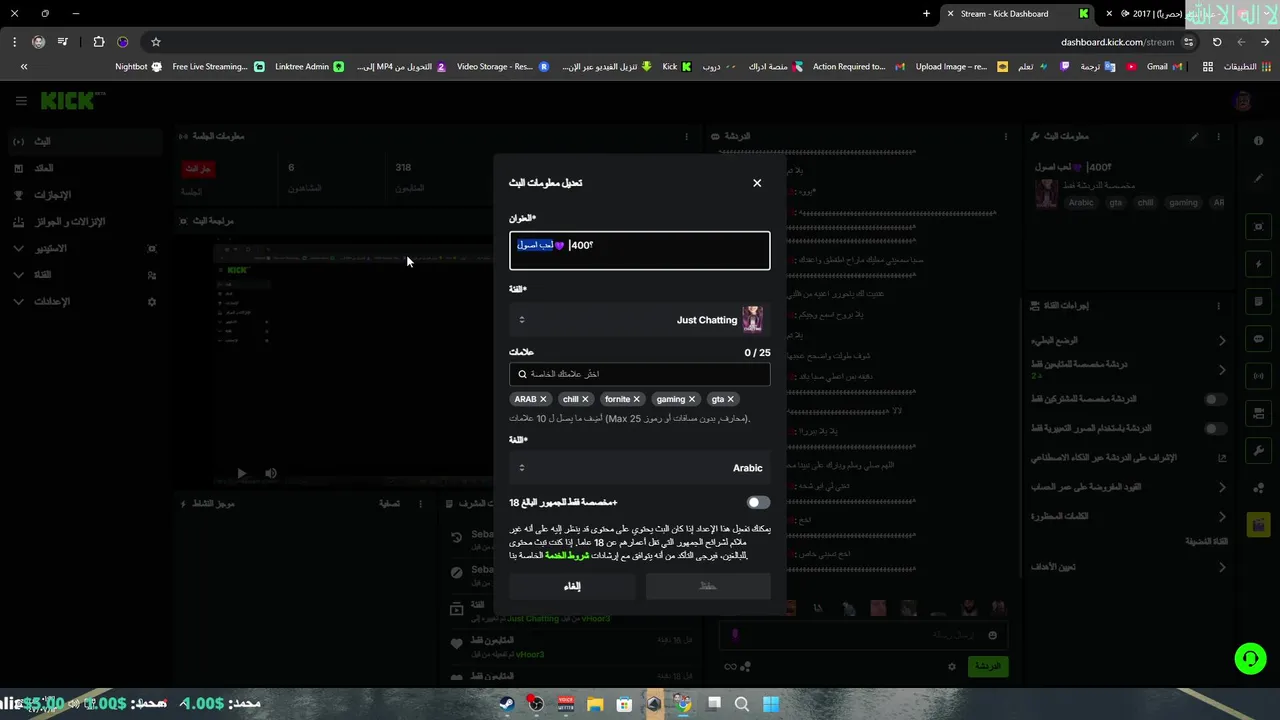Click the chat bubble right rail icon
The width and height of the screenshot is (1280, 720).
1259,339
